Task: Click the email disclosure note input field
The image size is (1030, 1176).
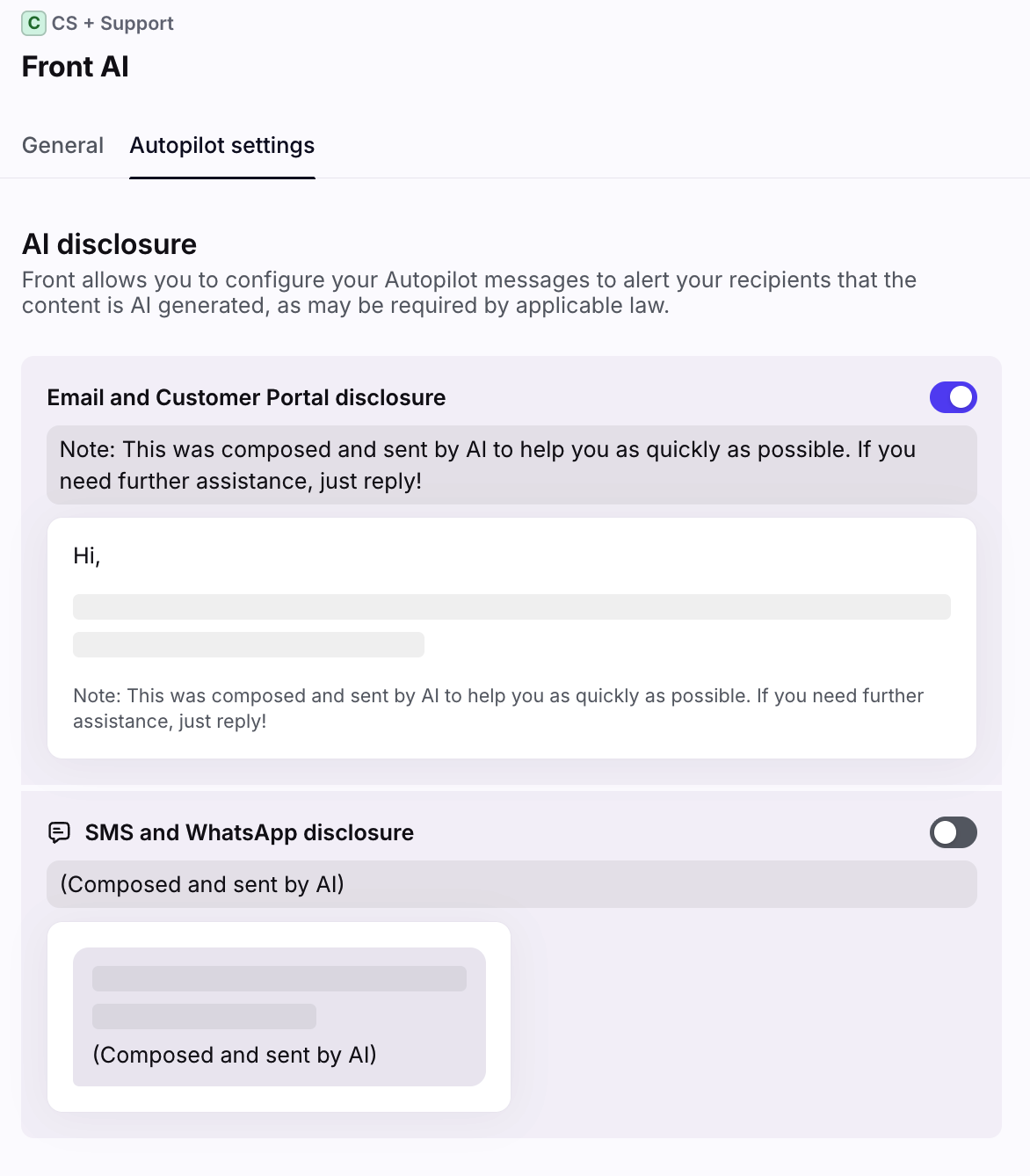Action: 511,465
